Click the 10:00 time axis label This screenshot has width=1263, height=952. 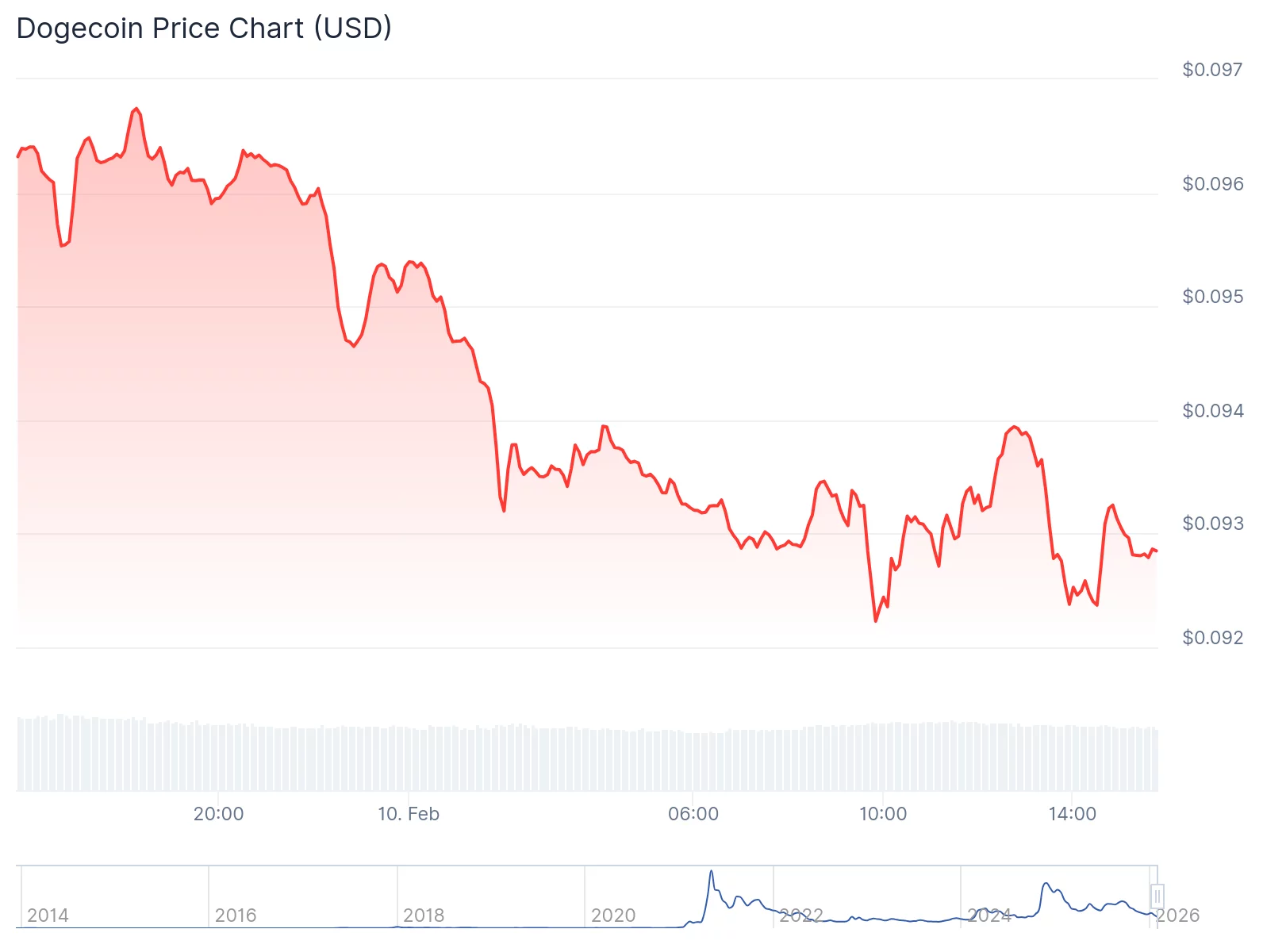point(883,814)
